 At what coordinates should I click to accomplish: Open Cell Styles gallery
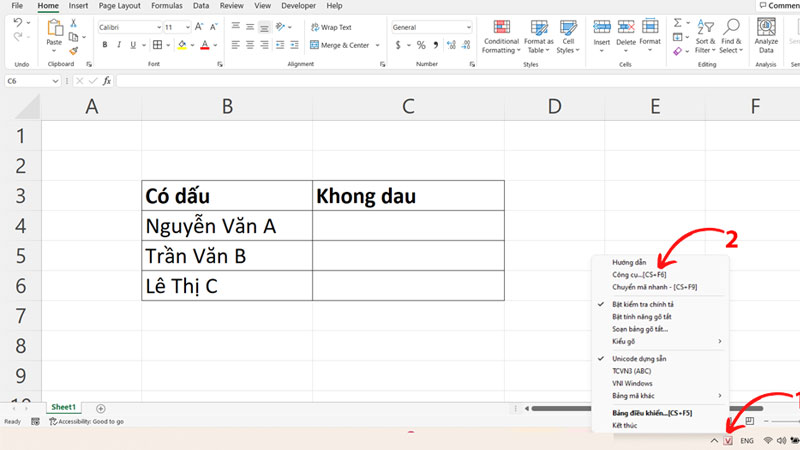pos(568,36)
